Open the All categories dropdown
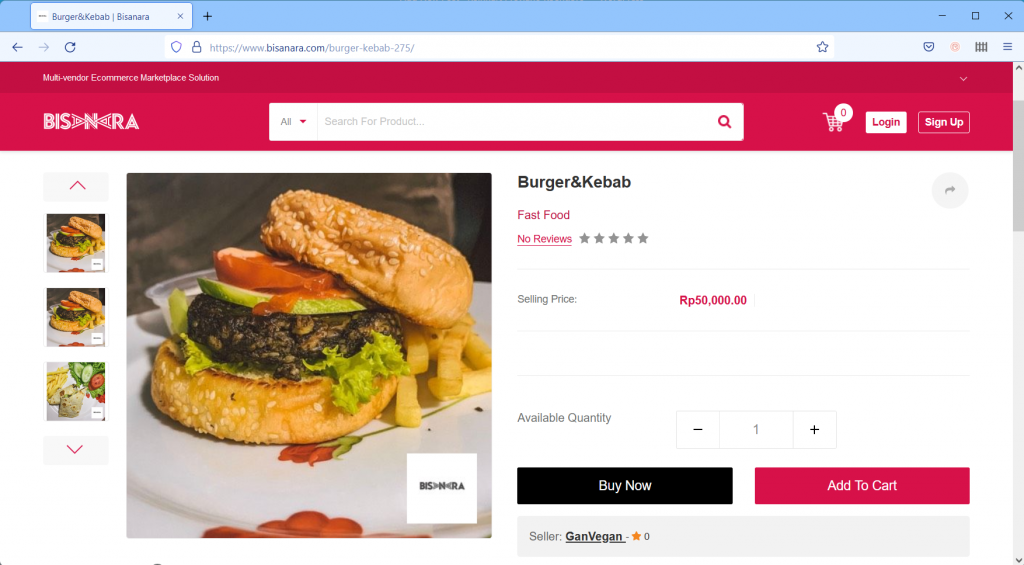Screen dimensions: 1024x565 (x=293, y=121)
